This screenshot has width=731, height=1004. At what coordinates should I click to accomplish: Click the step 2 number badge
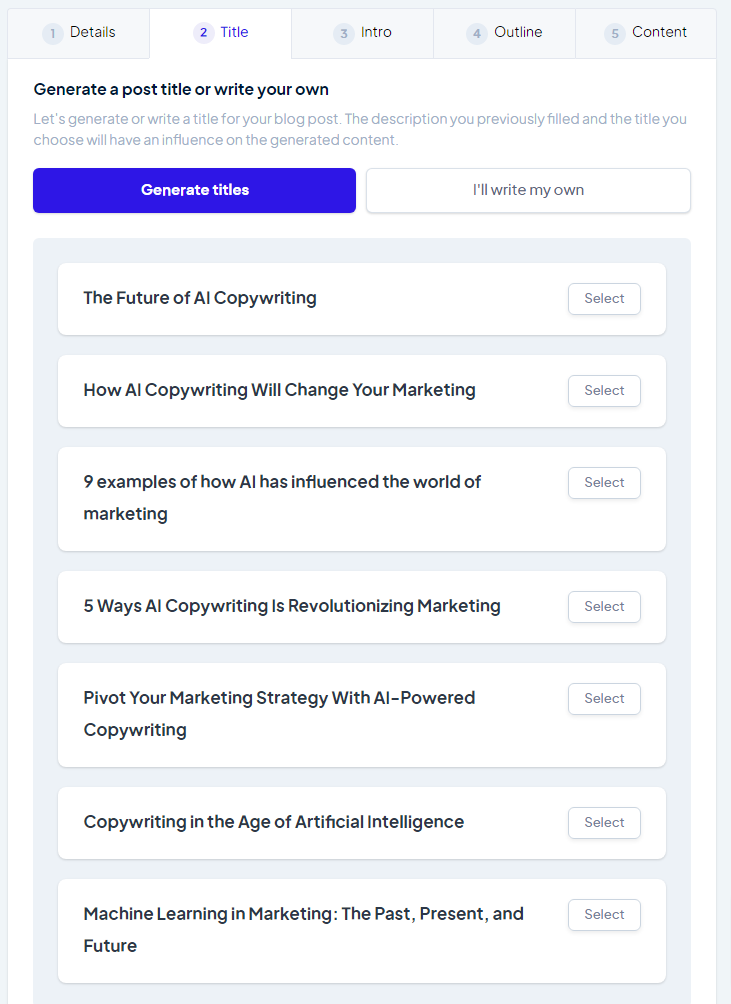204,33
